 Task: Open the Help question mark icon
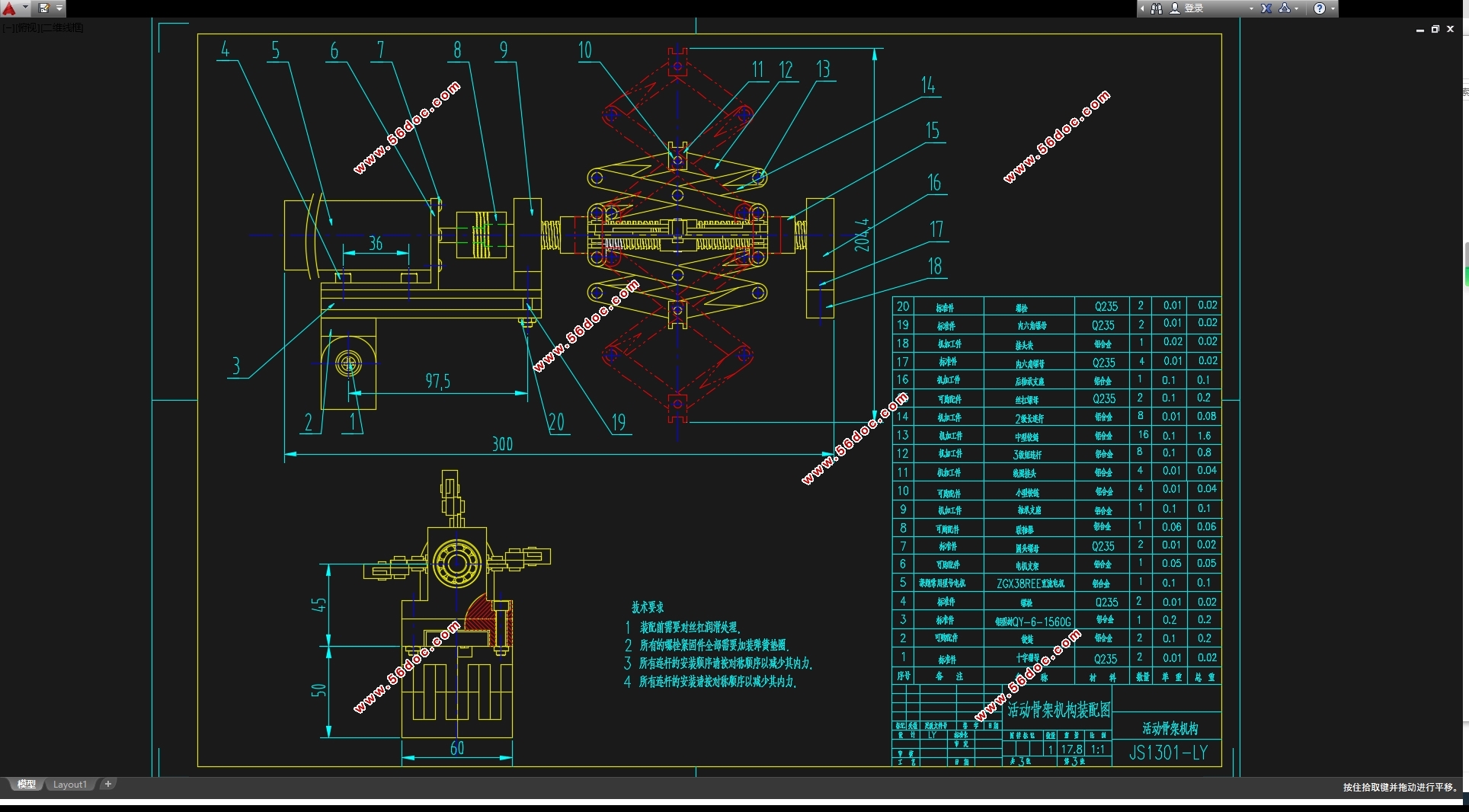(1320, 8)
